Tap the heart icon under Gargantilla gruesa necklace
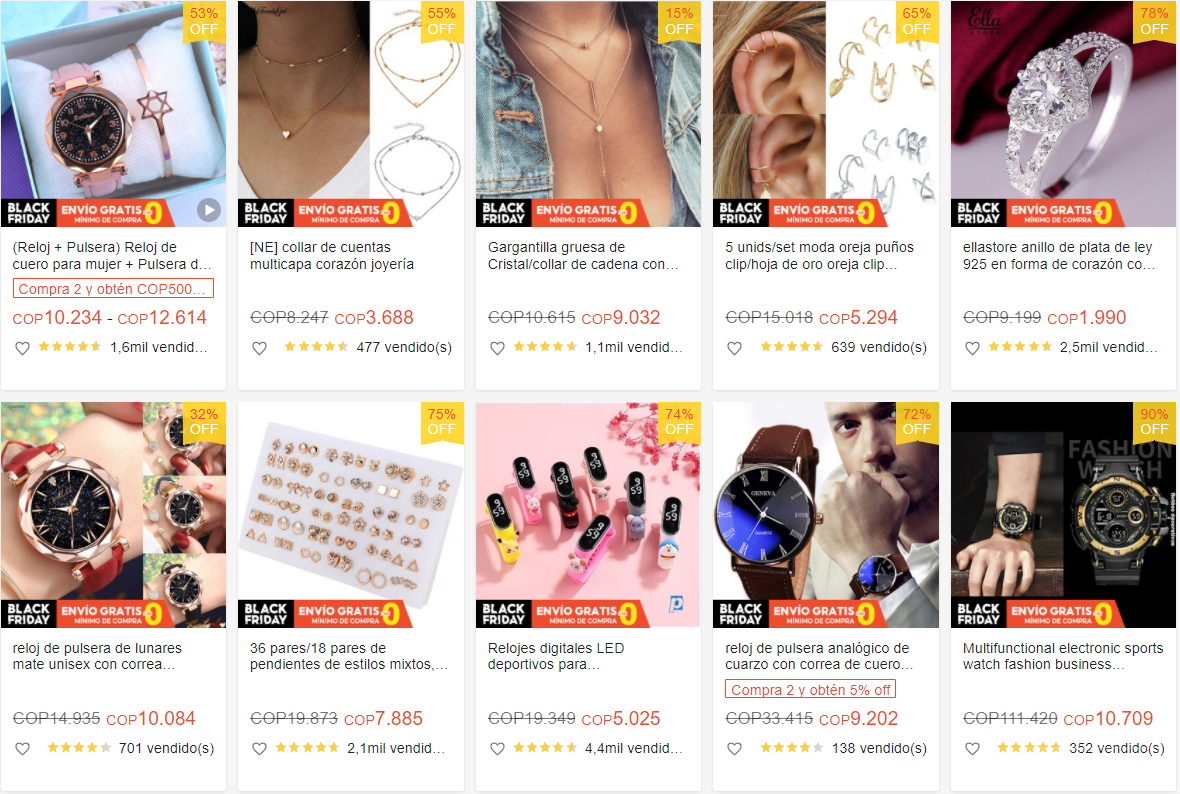1180x794 pixels. [x=497, y=348]
